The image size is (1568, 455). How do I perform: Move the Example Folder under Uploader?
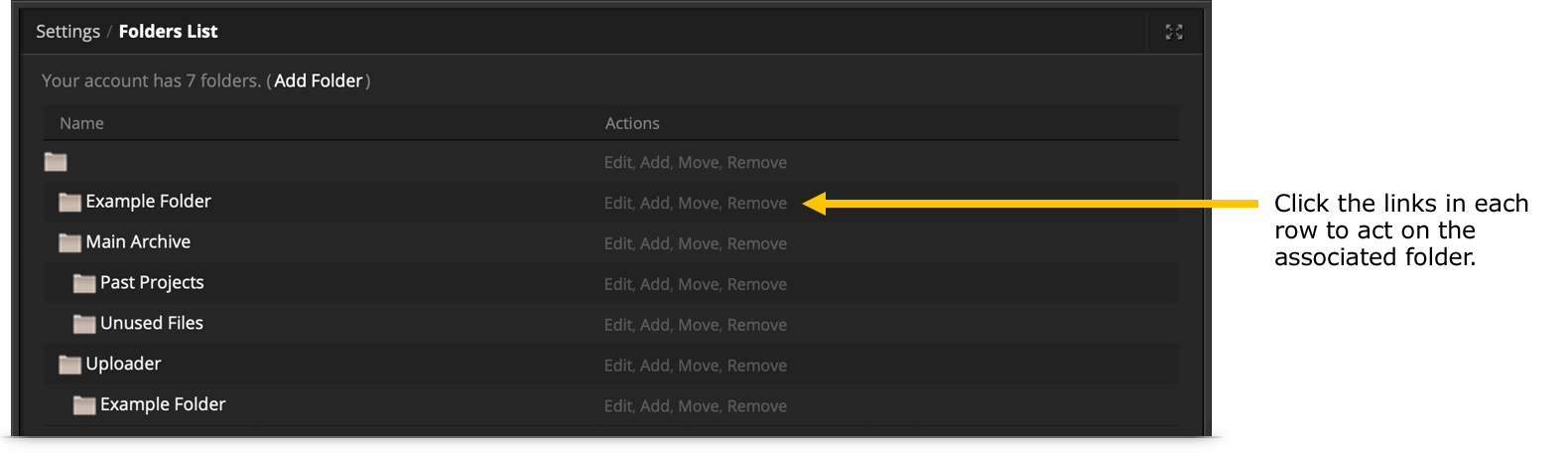click(x=699, y=406)
